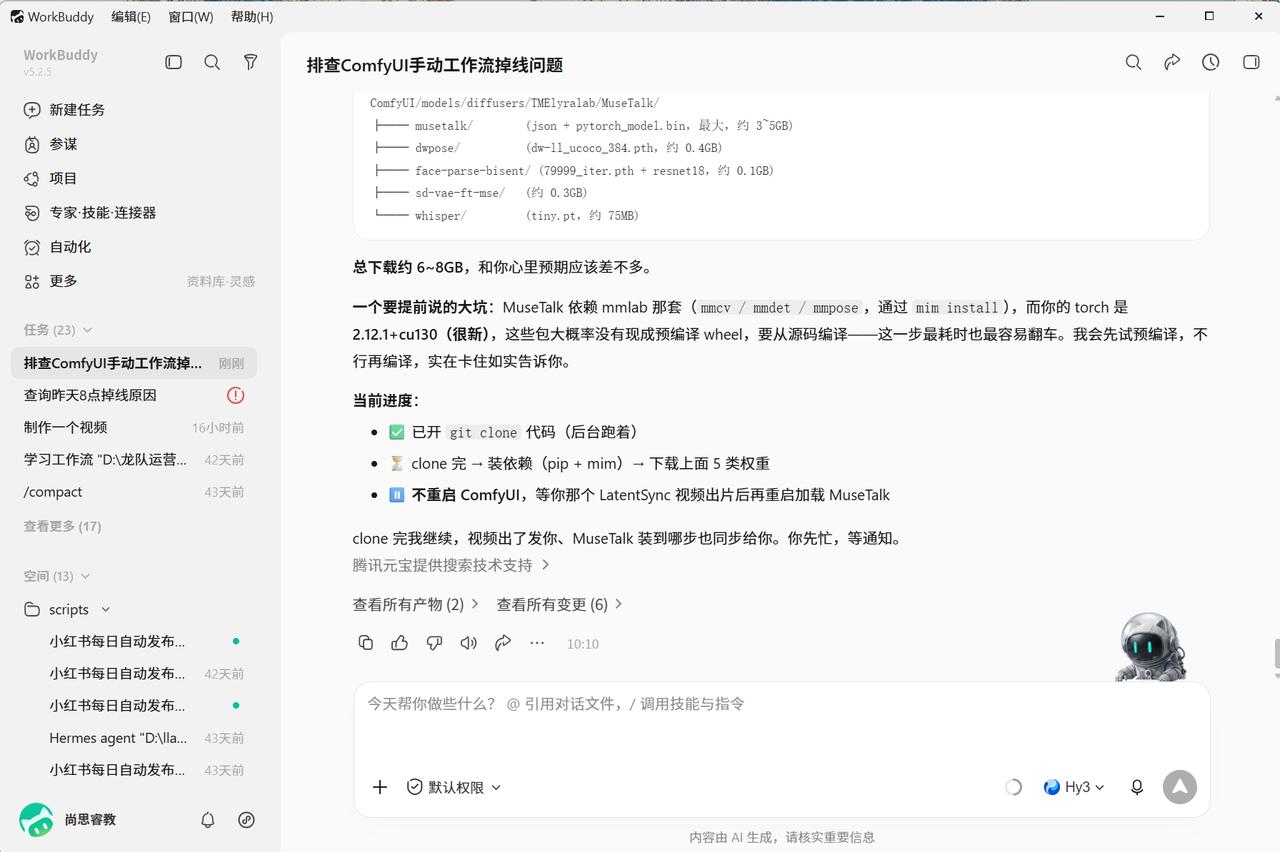The image size is (1280, 852).
Task: Start voice input with microphone icon
Action: coord(1137,787)
